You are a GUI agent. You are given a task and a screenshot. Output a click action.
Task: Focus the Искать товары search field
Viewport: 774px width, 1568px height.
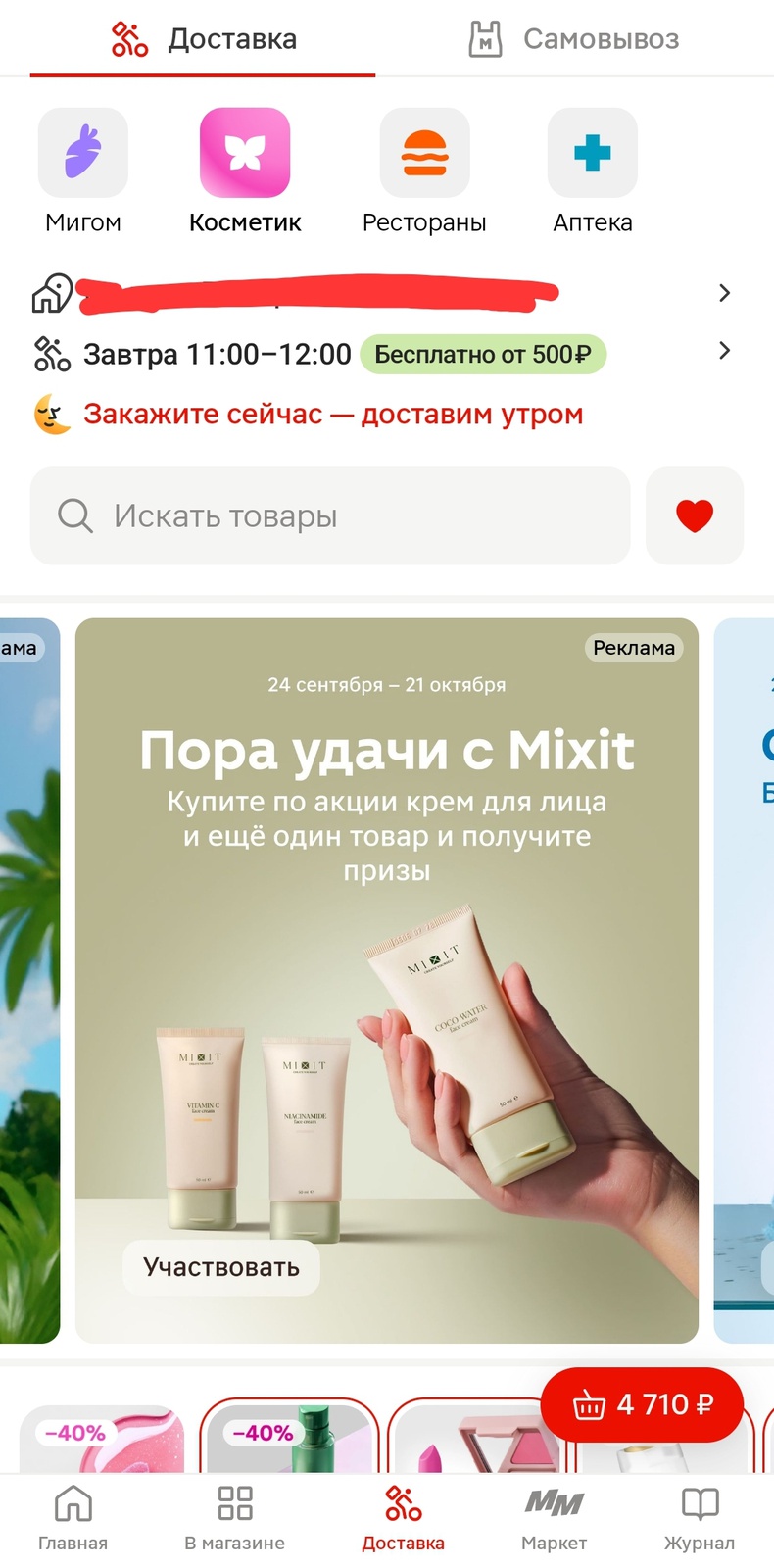click(330, 515)
